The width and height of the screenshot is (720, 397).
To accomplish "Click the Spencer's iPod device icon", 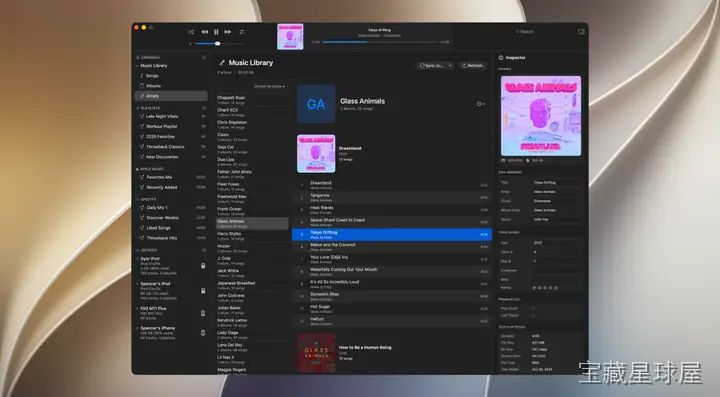I will point(203,291).
